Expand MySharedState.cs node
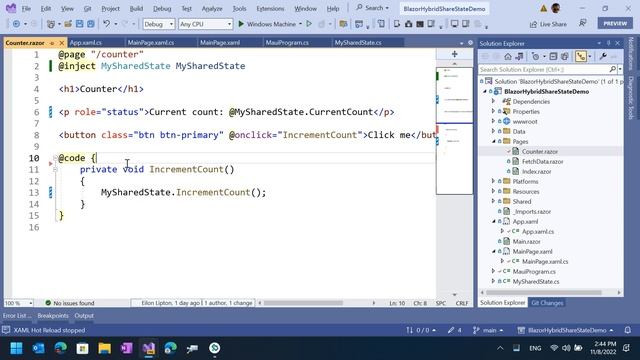 493,281
